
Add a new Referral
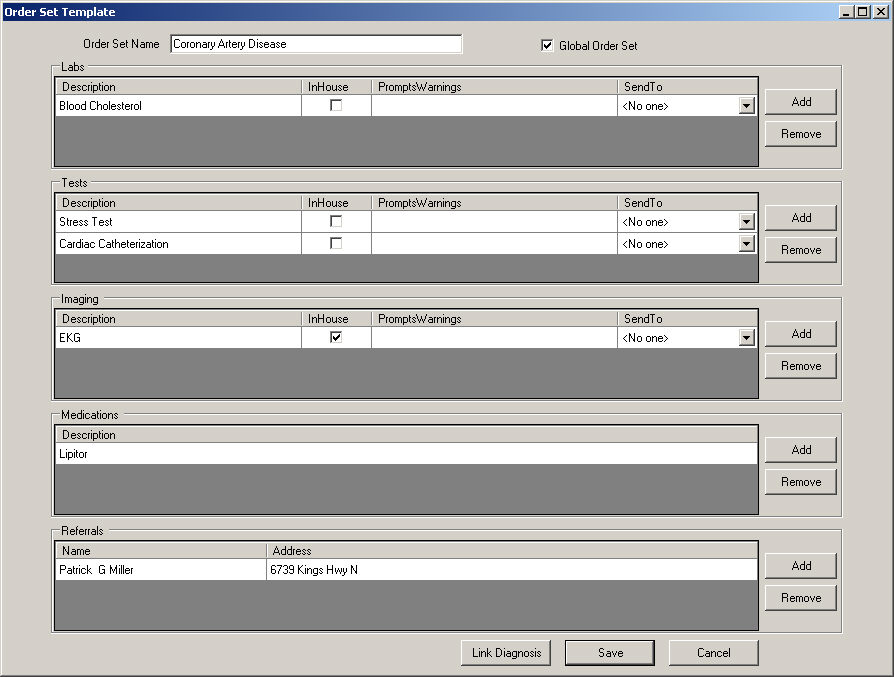800,566
